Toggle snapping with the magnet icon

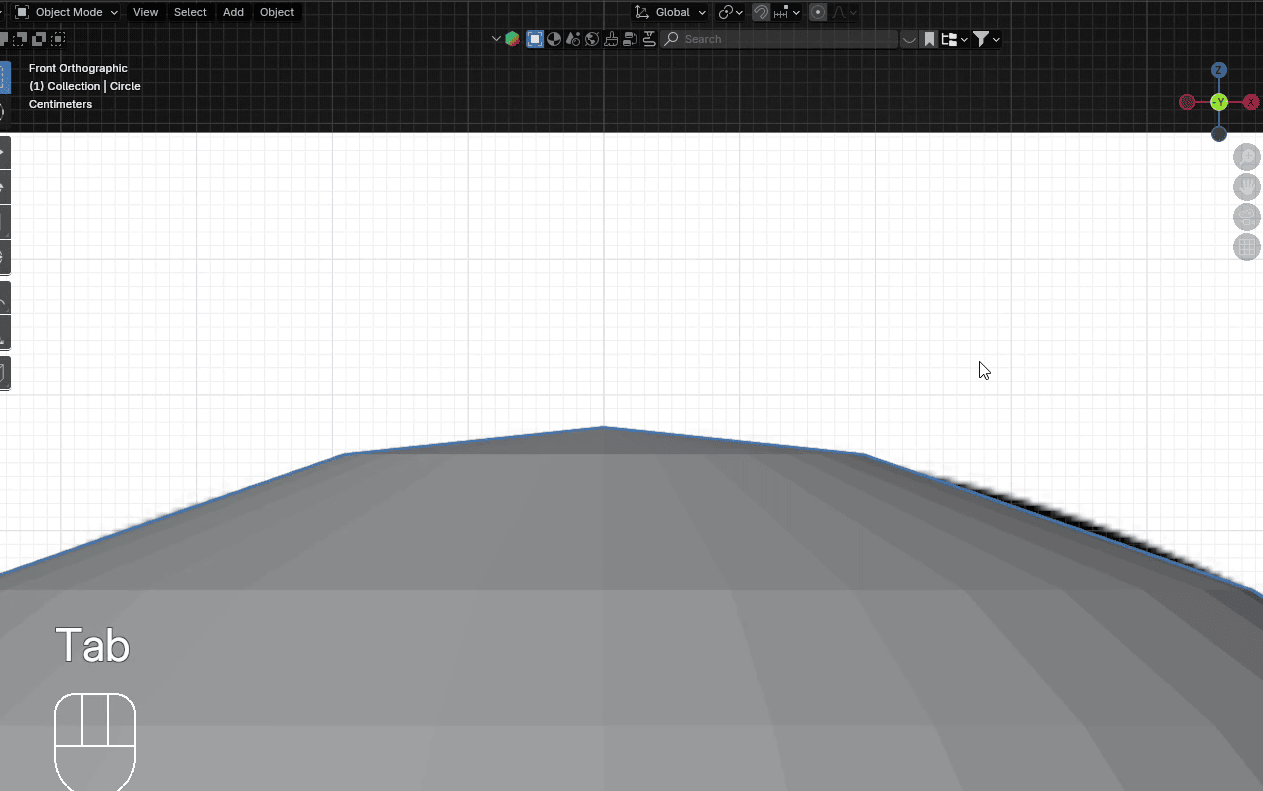pyautogui.click(x=761, y=12)
